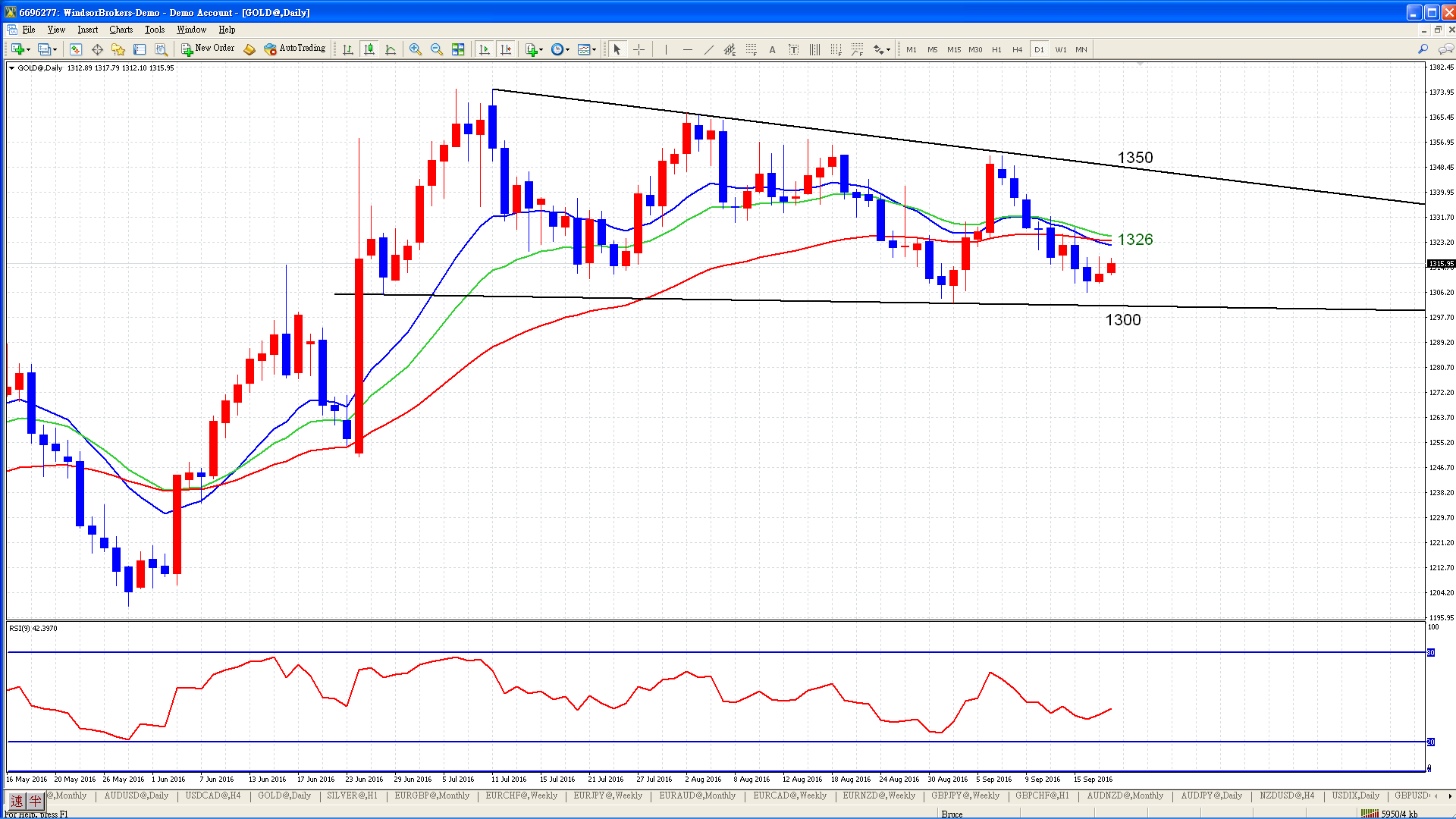This screenshot has width=1456, height=819.
Task: Click the New Order button
Action: (x=208, y=49)
